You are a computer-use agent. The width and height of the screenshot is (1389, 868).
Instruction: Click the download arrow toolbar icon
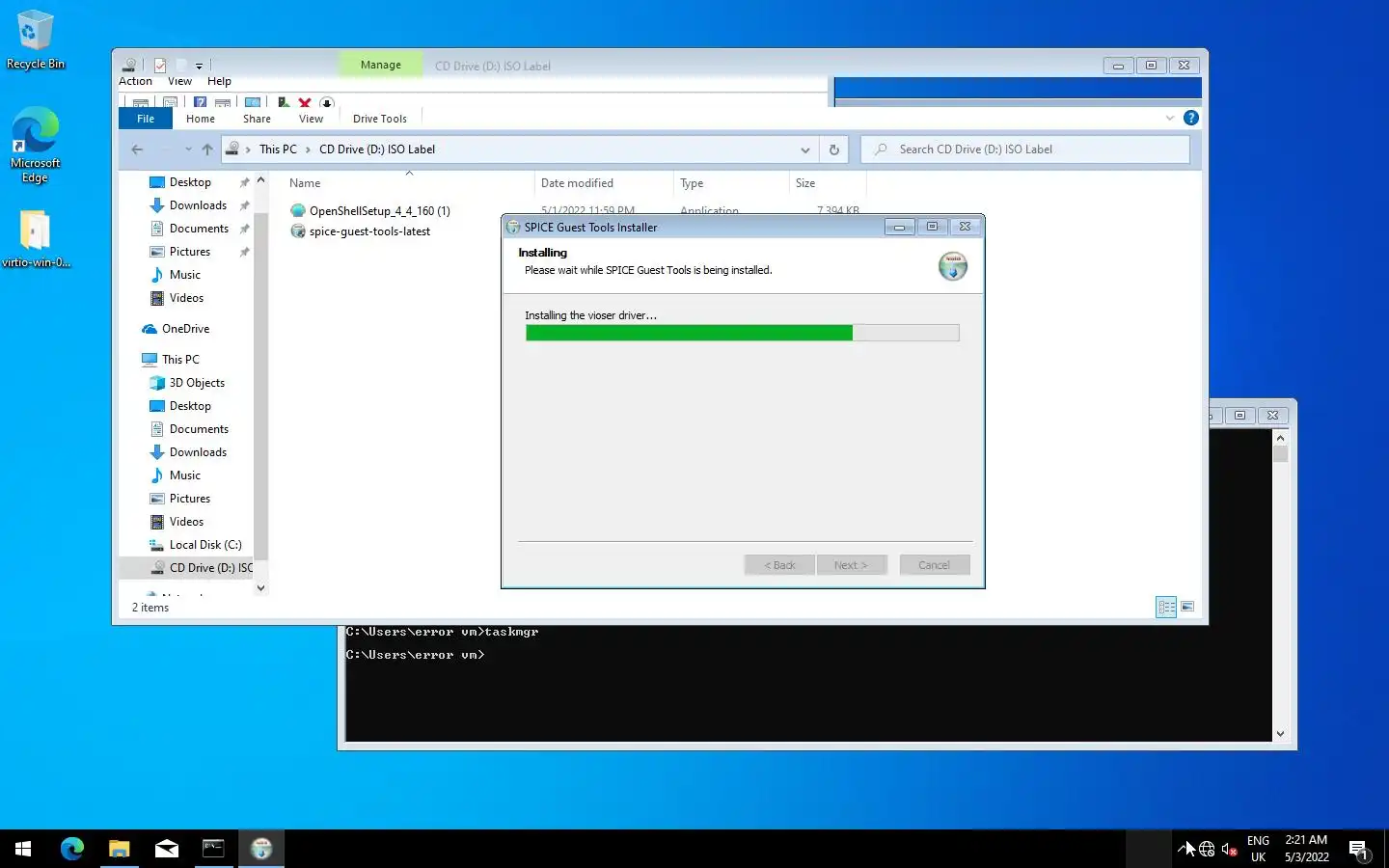pyautogui.click(x=327, y=102)
